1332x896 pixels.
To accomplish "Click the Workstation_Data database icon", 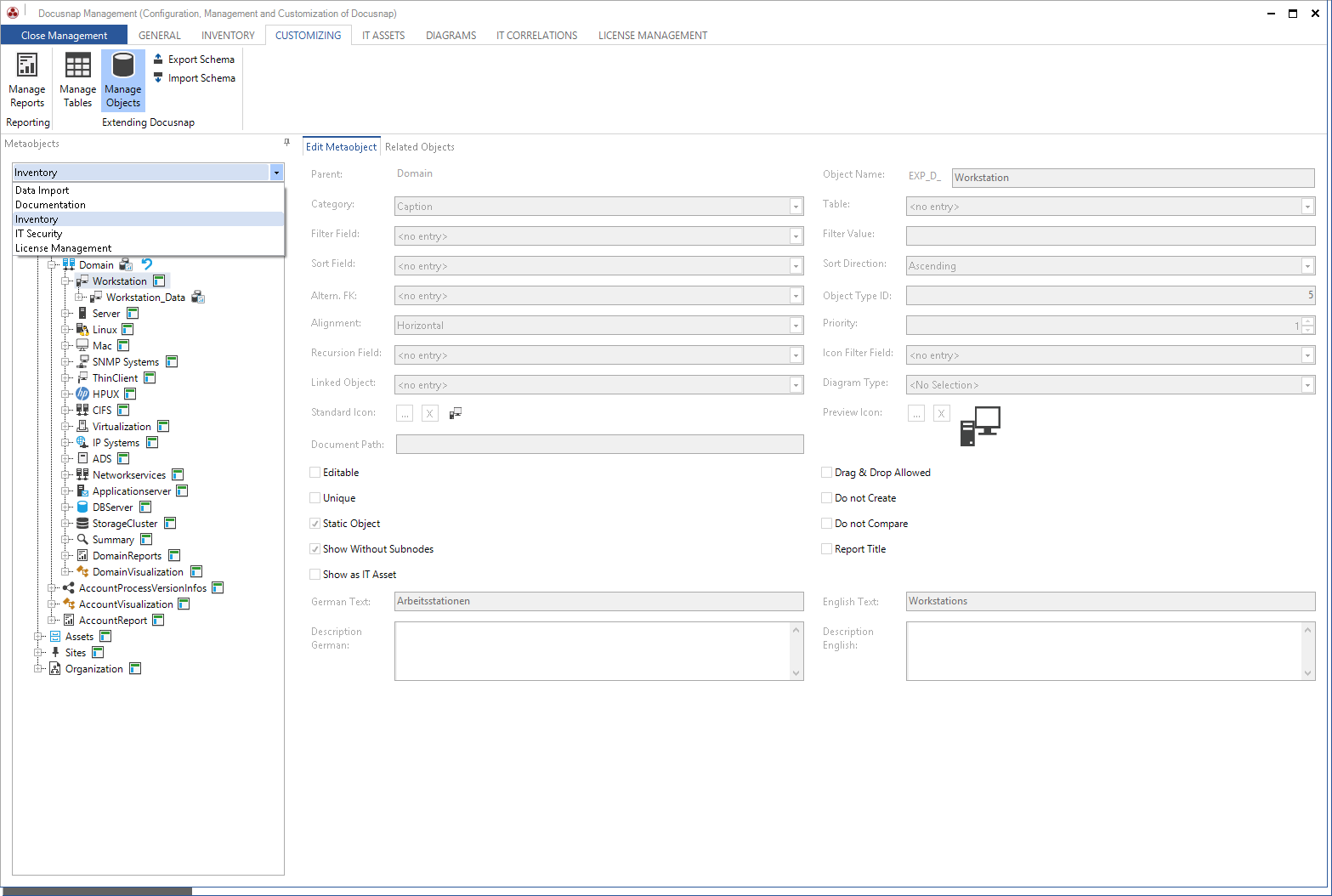I will point(198,297).
